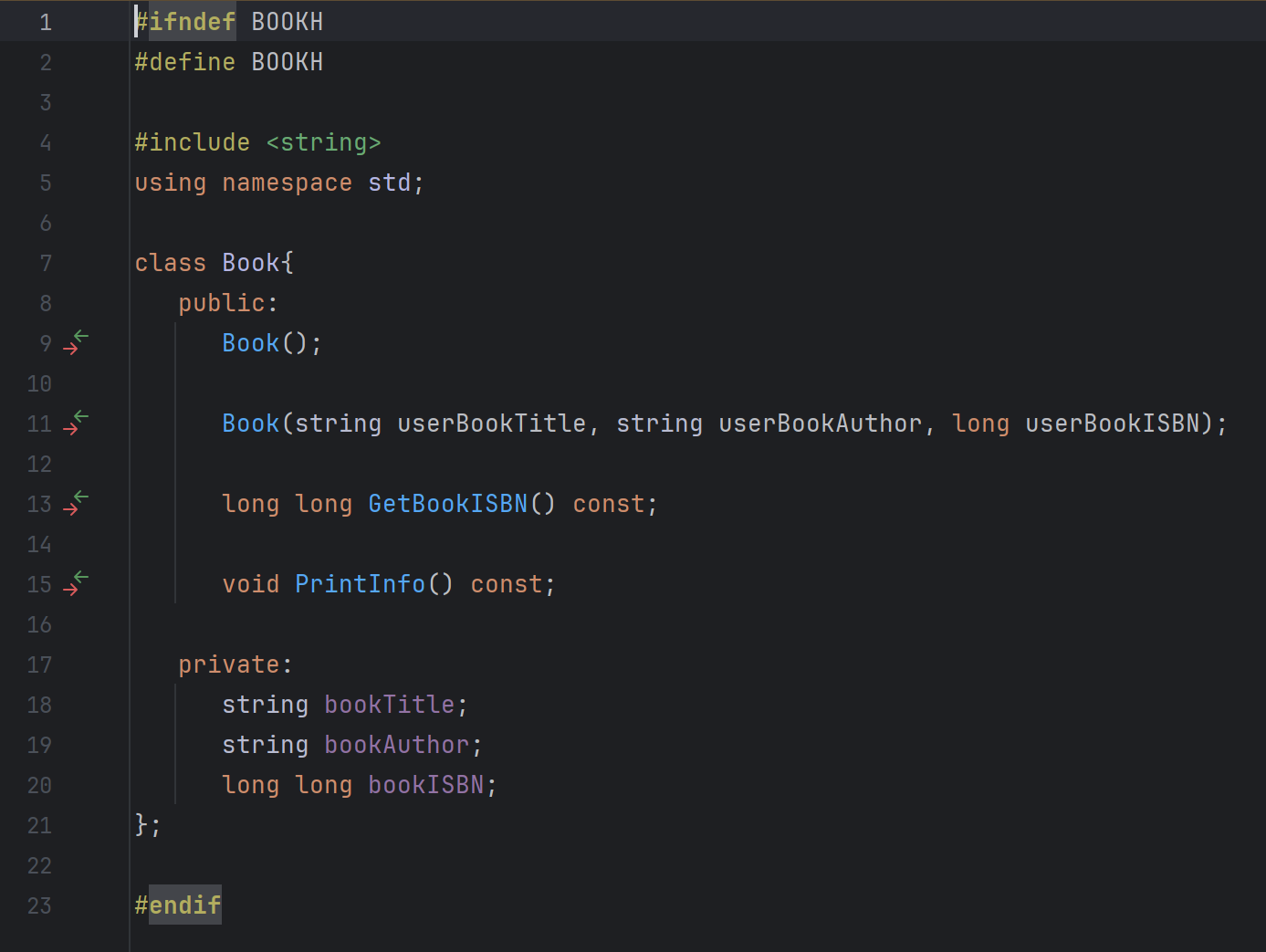The width and height of the screenshot is (1266, 952).
Task: Click the green arrow beside the PrintInfo declaration
Action: (x=81, y=575)
